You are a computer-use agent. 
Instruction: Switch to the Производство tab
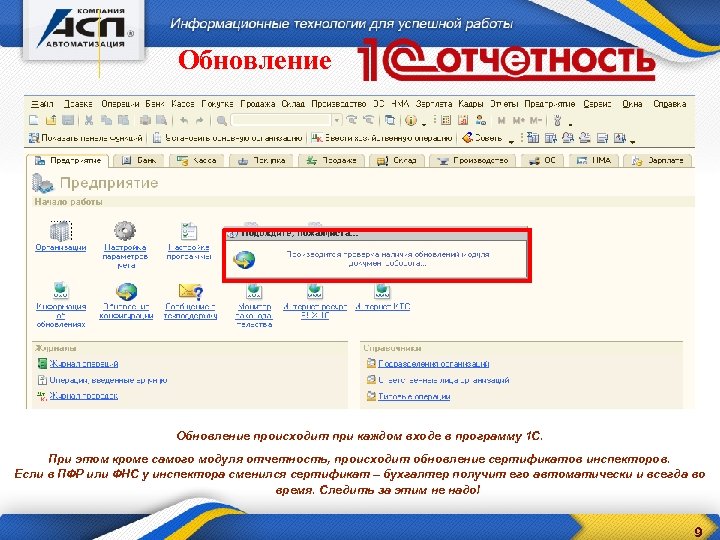click(472, 160)
